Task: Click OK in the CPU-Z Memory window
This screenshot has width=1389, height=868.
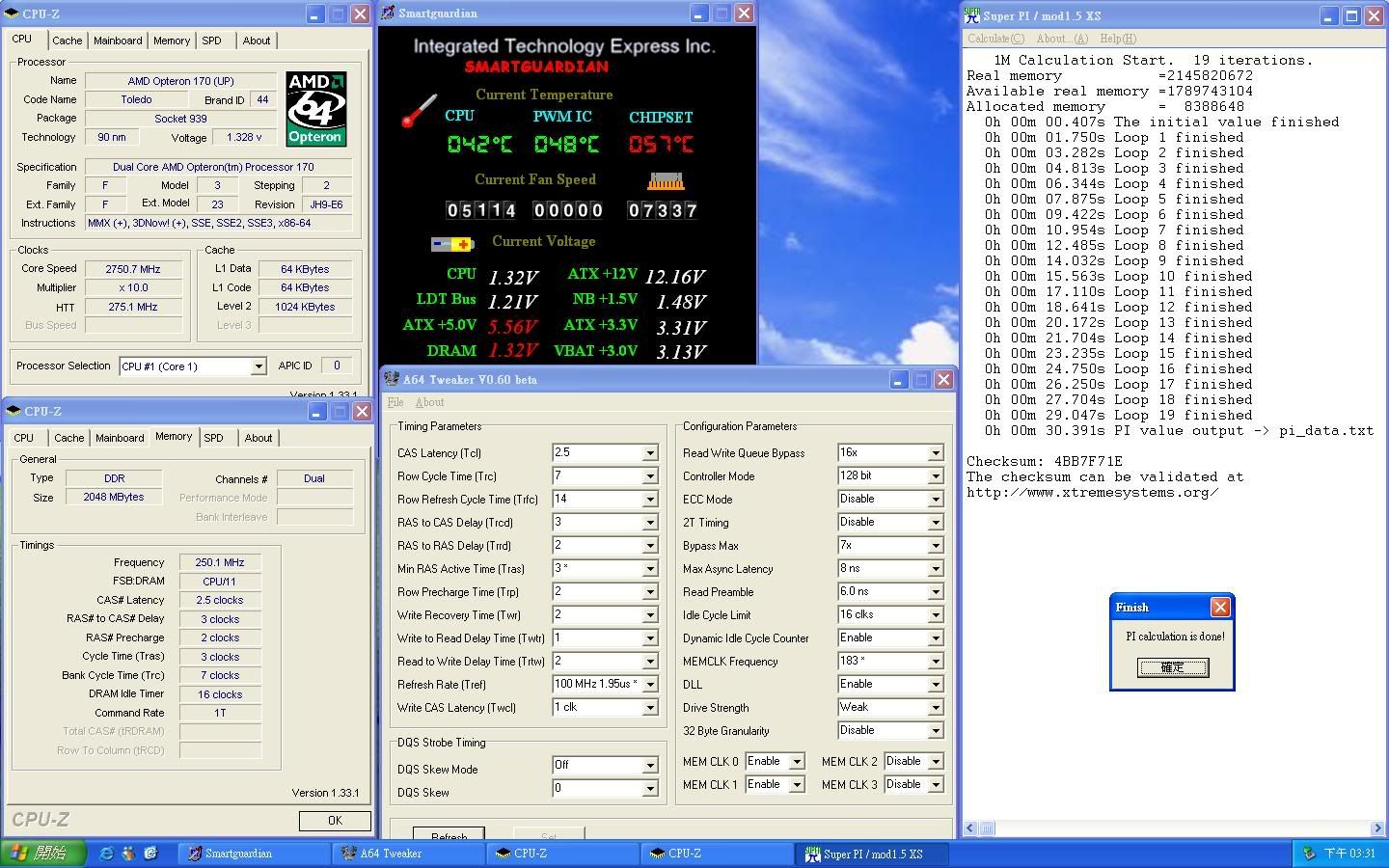Action: pyautogui.click(x=335, y=821)
